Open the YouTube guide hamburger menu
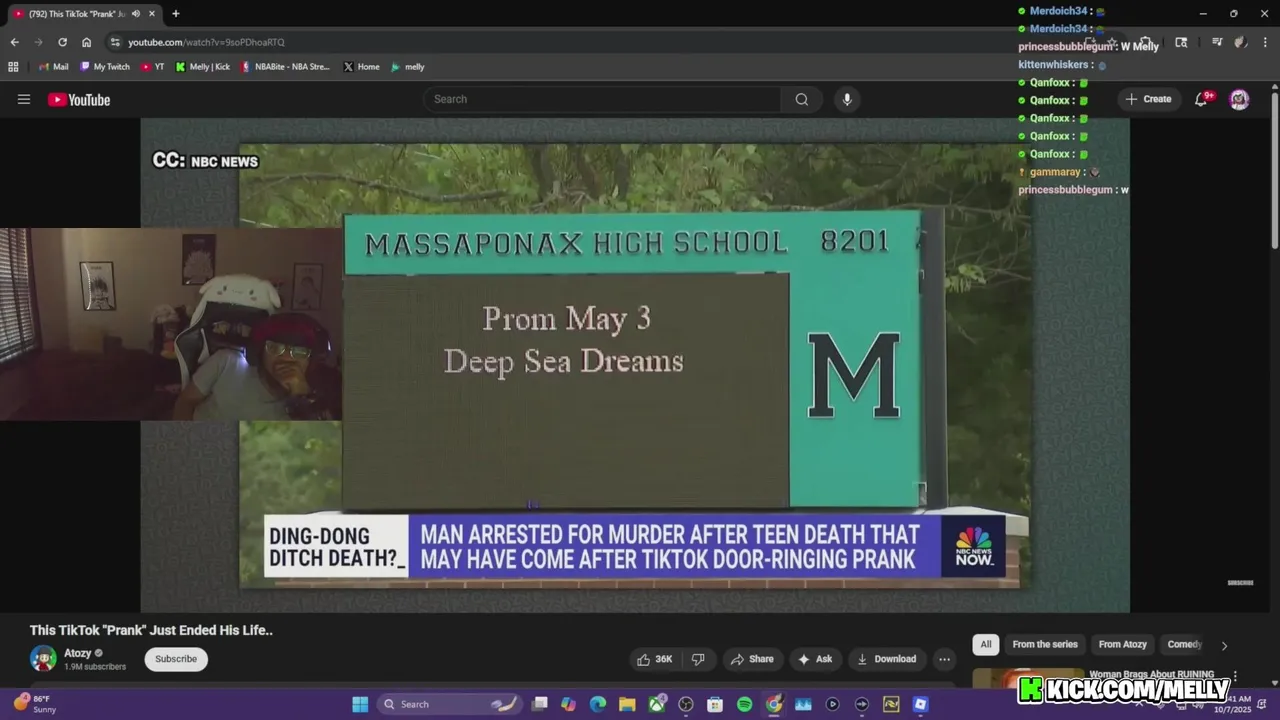The height and width of the screenshot is (720, 1280). (24, 99)
